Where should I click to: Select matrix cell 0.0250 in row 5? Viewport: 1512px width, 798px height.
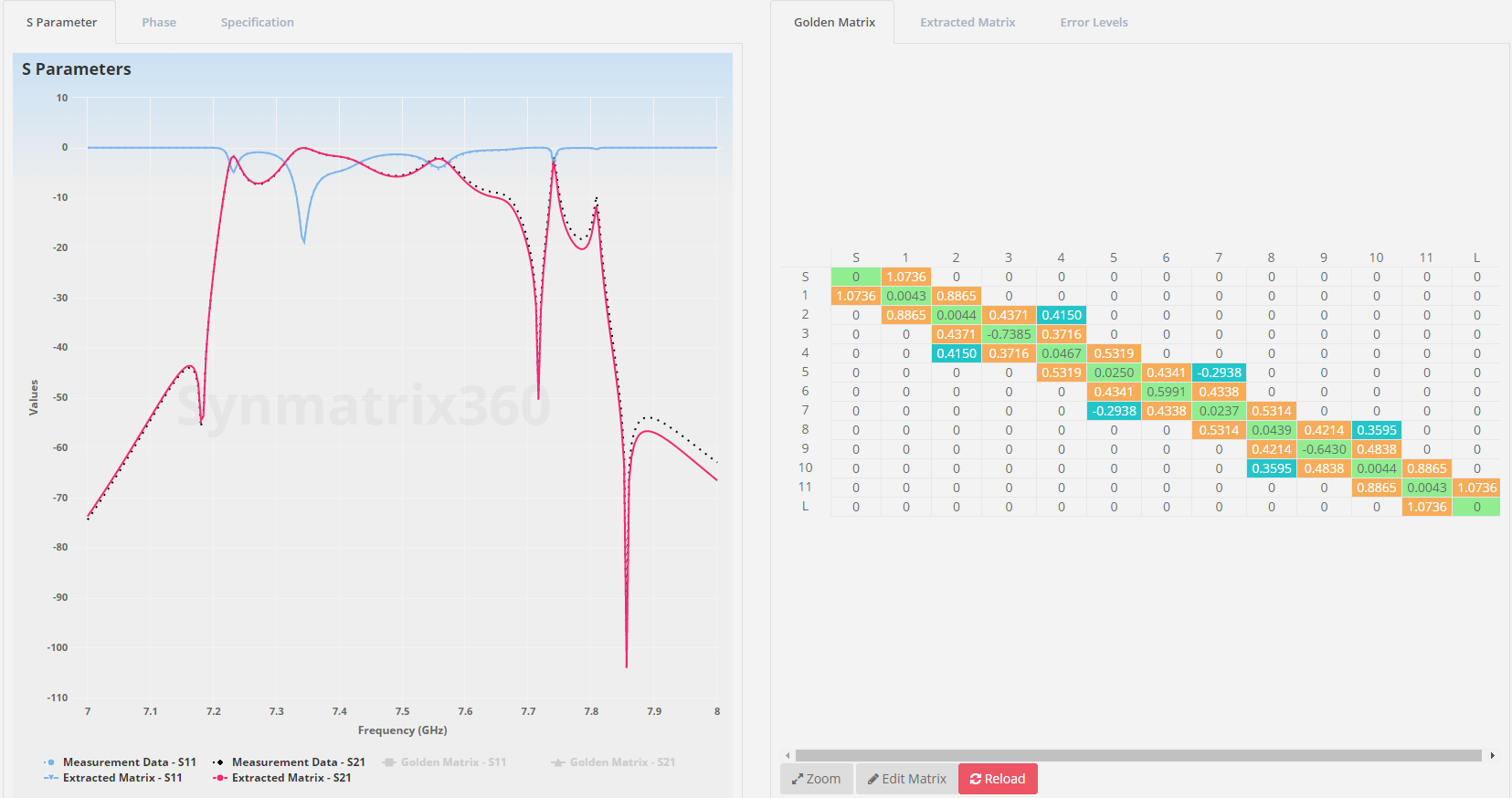[x=1114, y=373]
